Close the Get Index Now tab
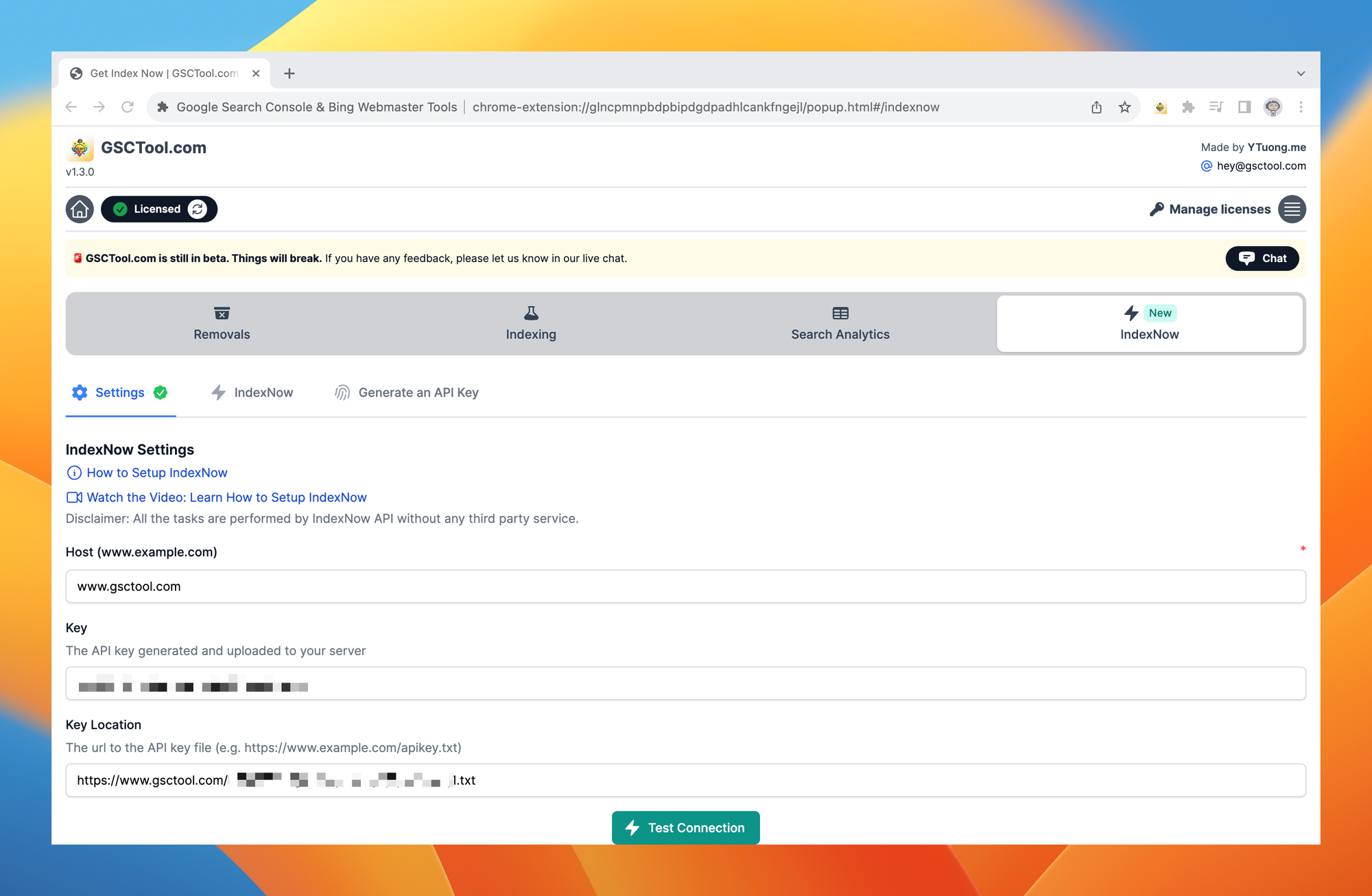Viewport: 1372px width, 896px height. pyautogui.click(x=256, y=73)
